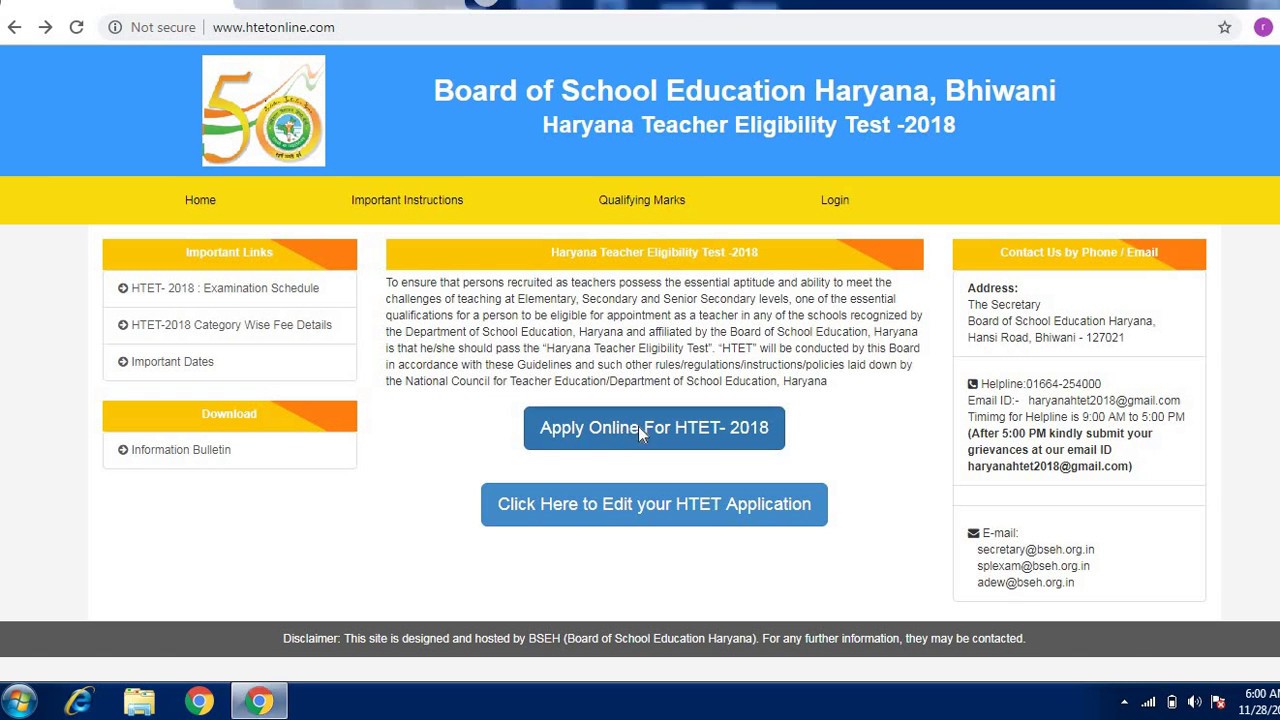Viewport: 1280px width, 720px height.
Task: Click the Board 50 years logo
Action: pos(263,110)
